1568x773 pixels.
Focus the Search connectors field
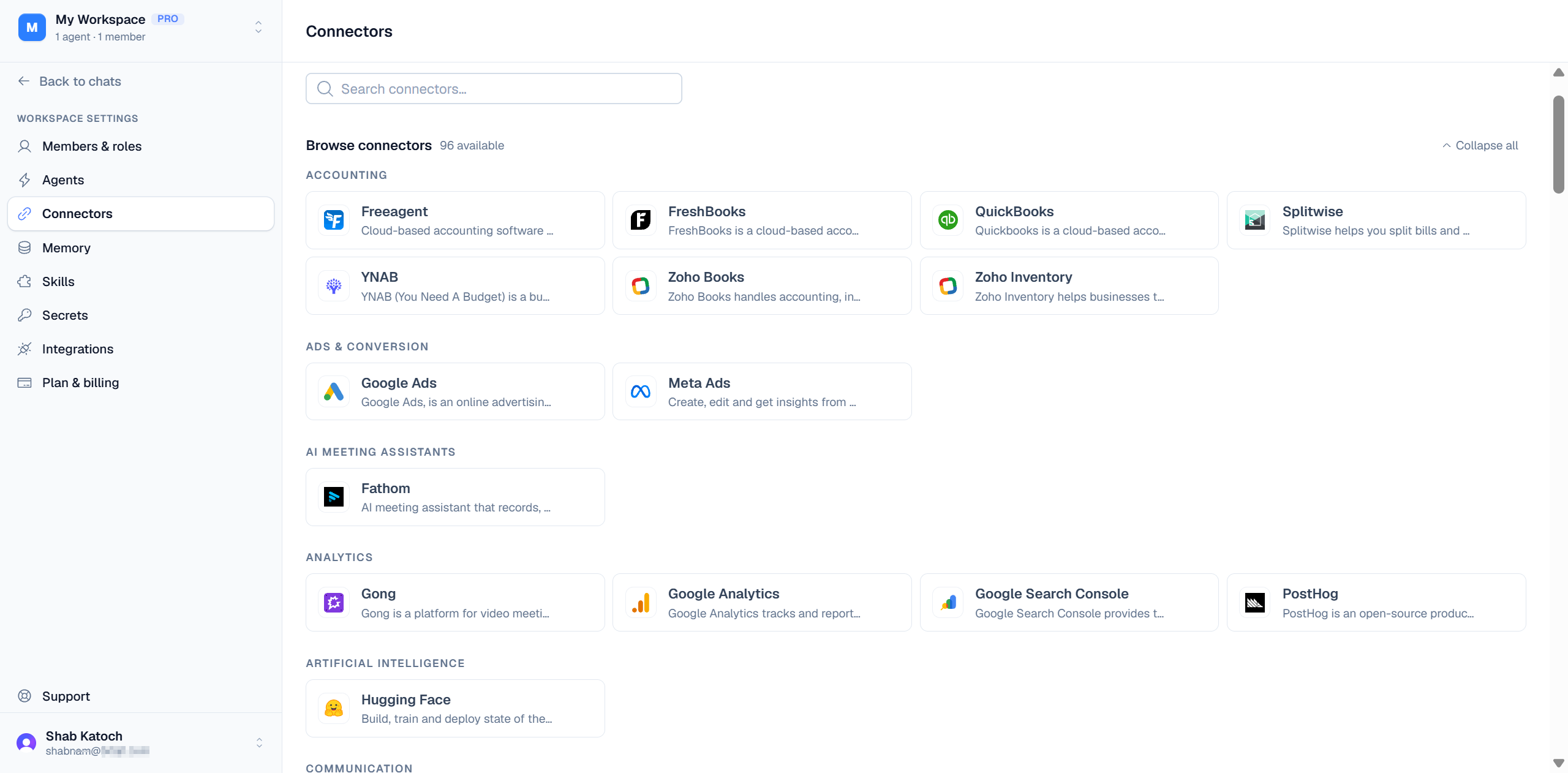(494, 89)
